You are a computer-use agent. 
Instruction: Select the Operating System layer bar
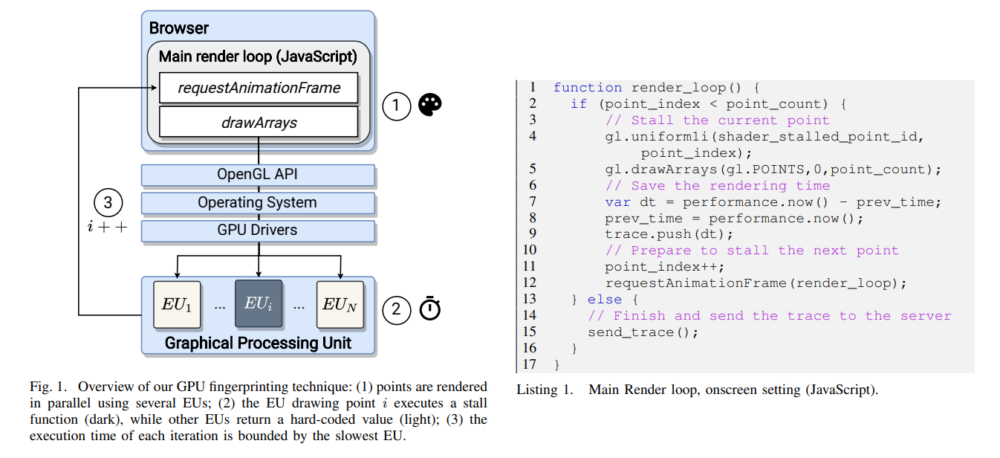(x=258, y=203)
